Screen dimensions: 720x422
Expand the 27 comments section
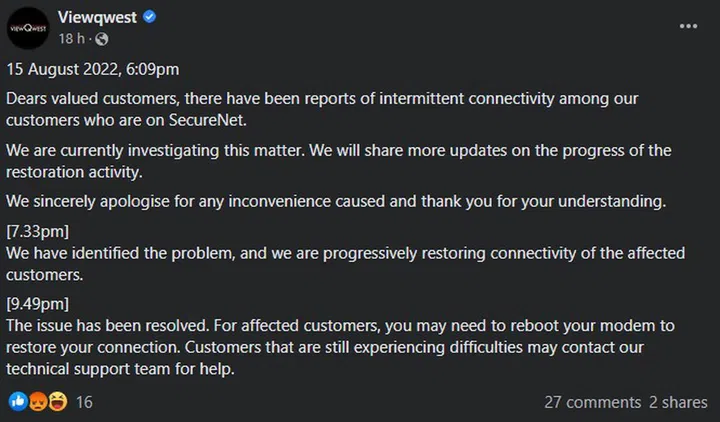point(592,402)
